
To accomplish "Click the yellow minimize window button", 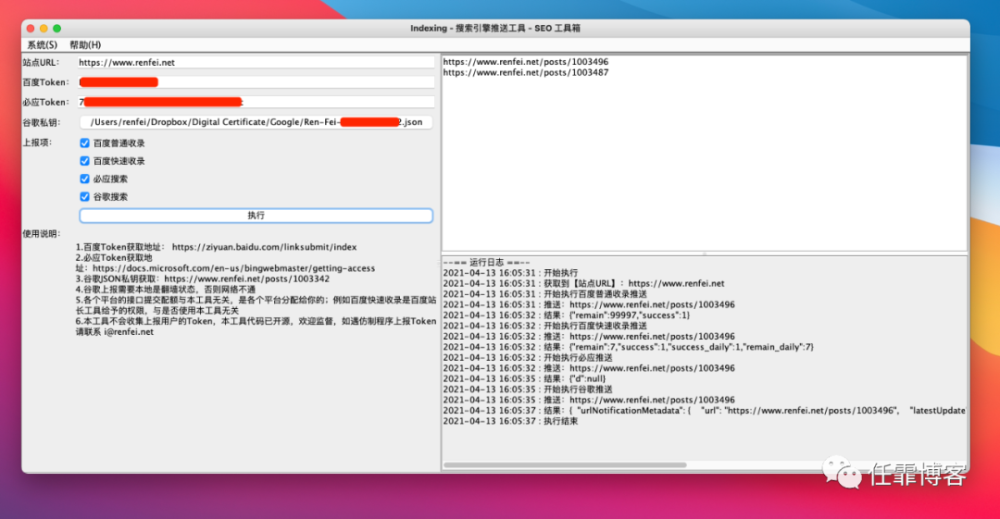I will (x=43, y=28).
